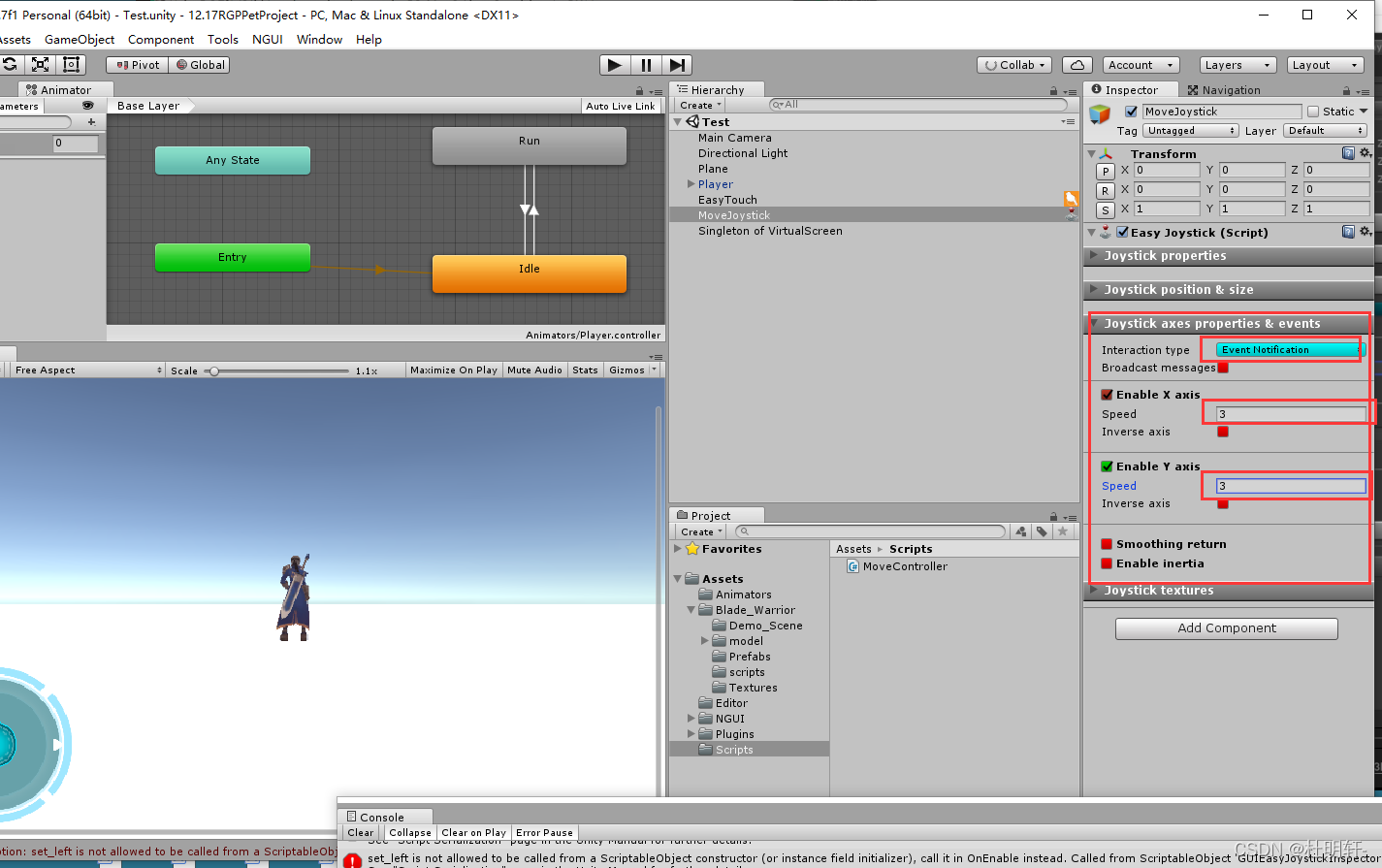The image size is (1382, 868).
Task: Click the Step frame button
Action: point(676,65)
